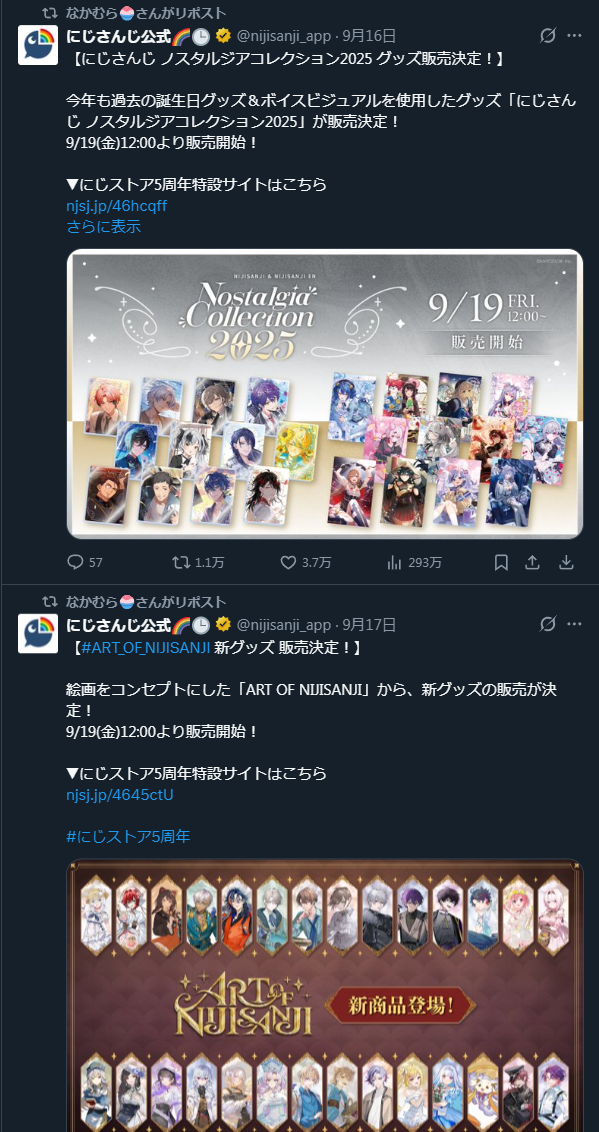Bookmark the Nostalgia Collection post
This screenshot has height=1132, width=599.
point(501,562)
